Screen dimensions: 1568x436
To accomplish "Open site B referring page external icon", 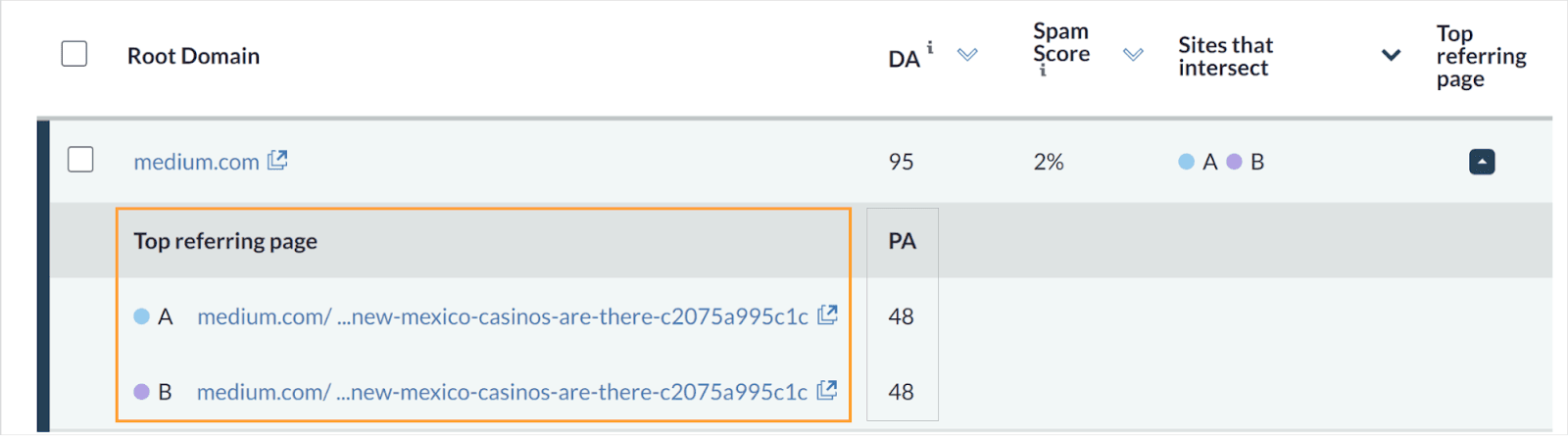I will [x=827, y=390].
